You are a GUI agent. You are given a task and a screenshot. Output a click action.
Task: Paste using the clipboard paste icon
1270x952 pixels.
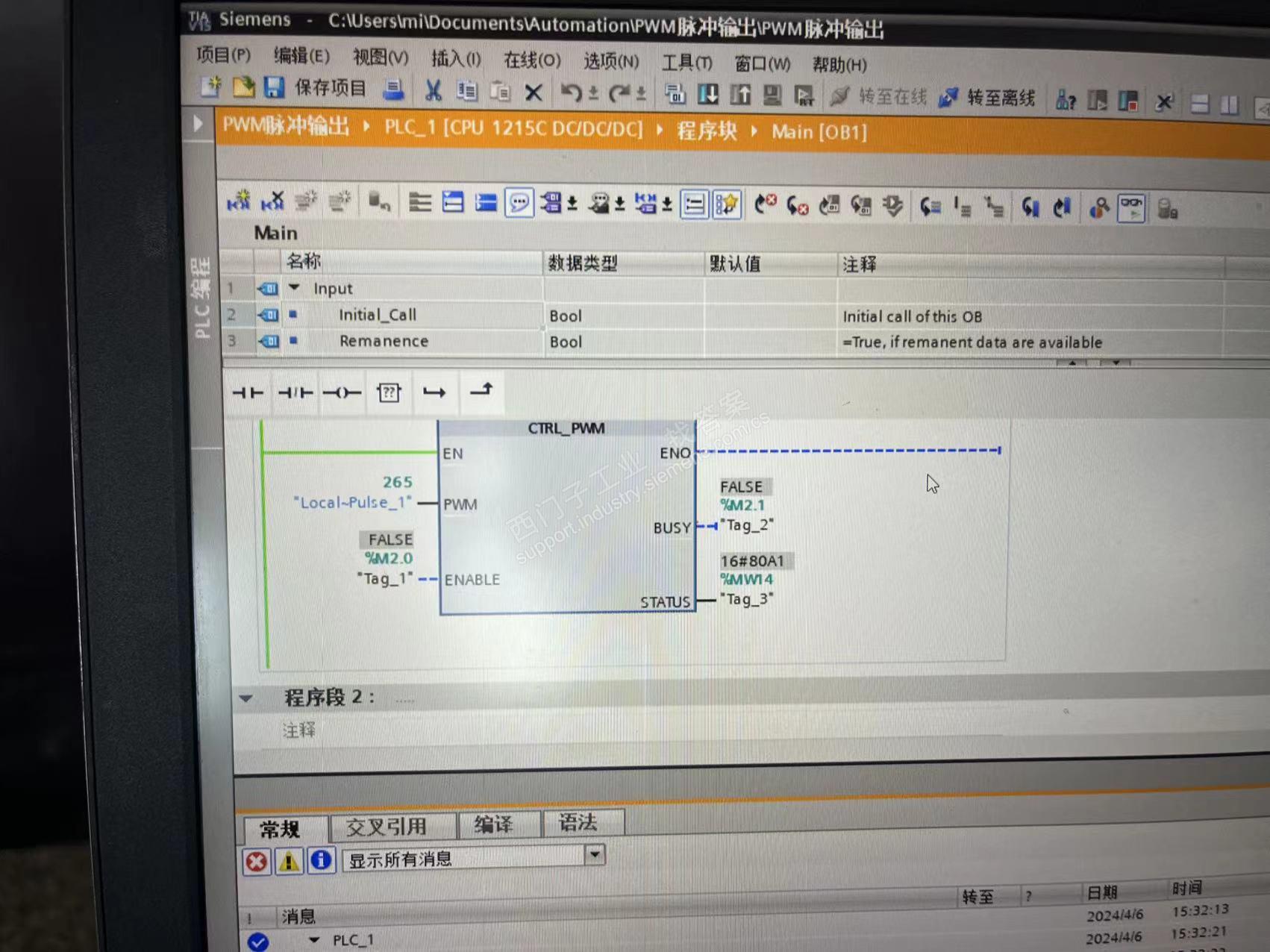pos(500,92)
